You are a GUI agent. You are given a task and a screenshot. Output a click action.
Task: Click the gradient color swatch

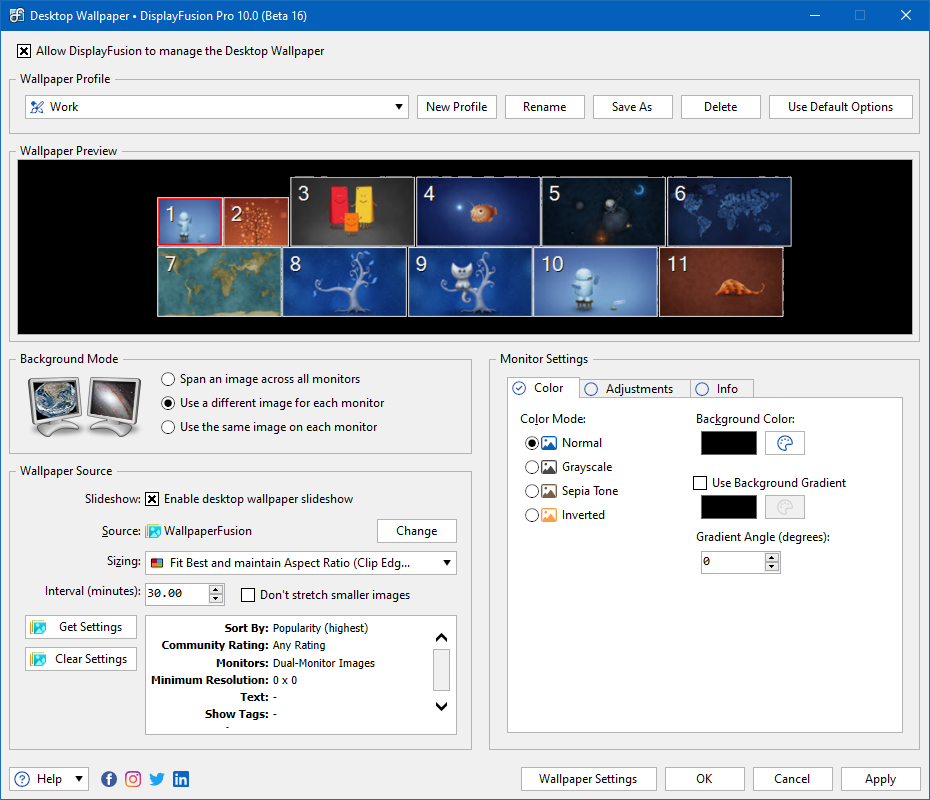pos(729,507)
